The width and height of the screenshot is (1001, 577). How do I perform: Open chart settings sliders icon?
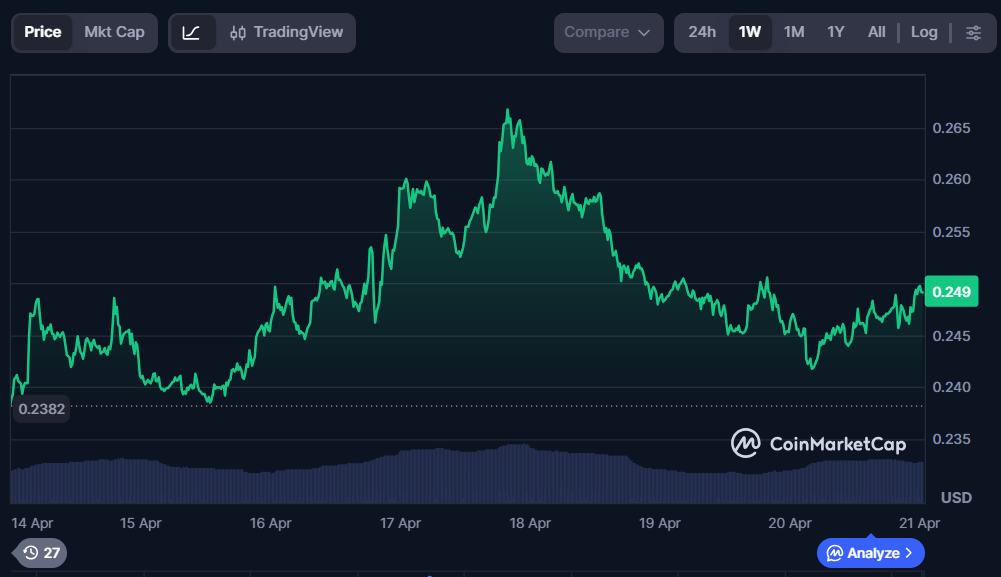(x=973, y=32)
